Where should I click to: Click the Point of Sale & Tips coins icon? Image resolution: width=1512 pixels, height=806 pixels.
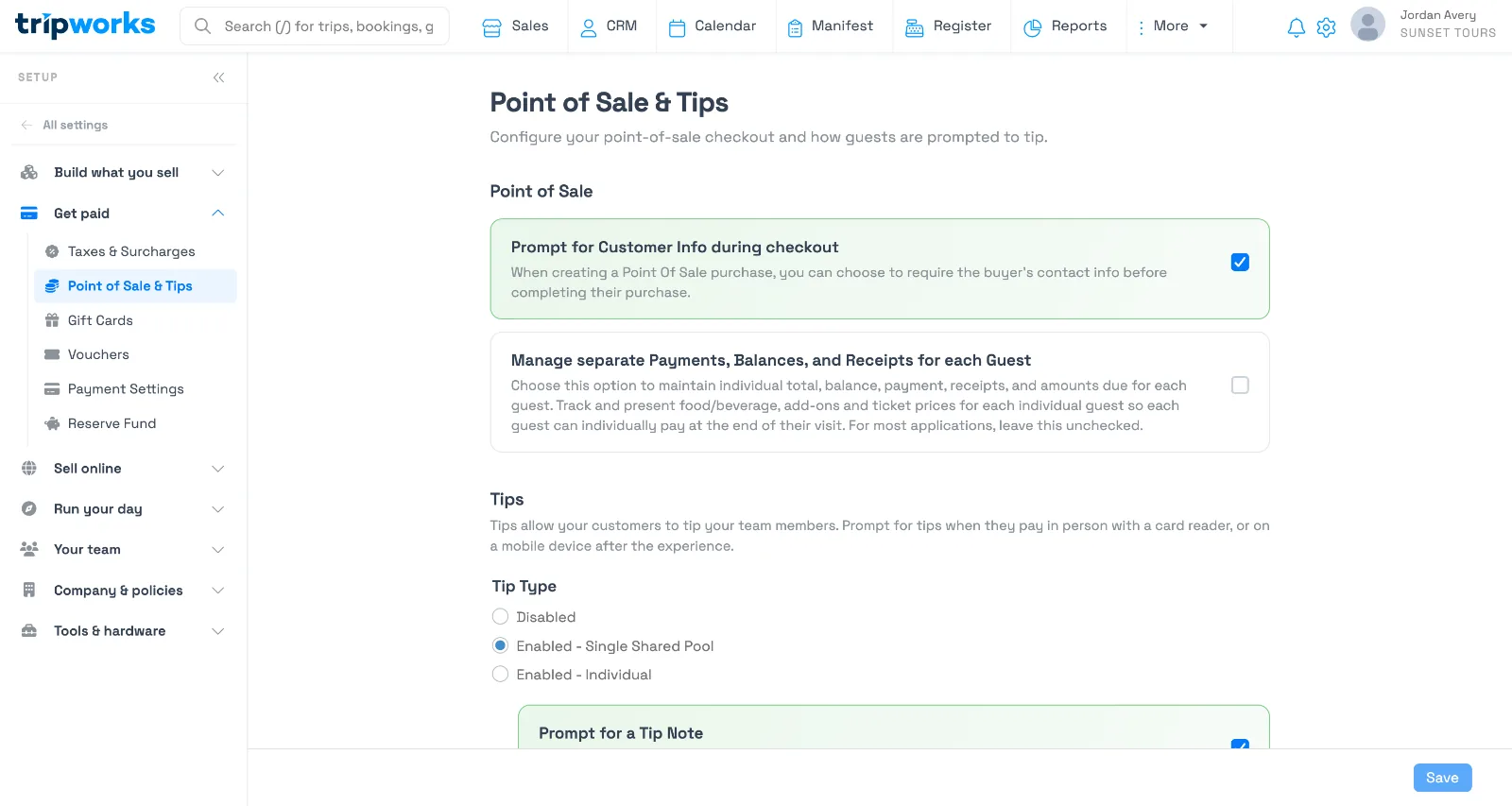pos(52,286)
